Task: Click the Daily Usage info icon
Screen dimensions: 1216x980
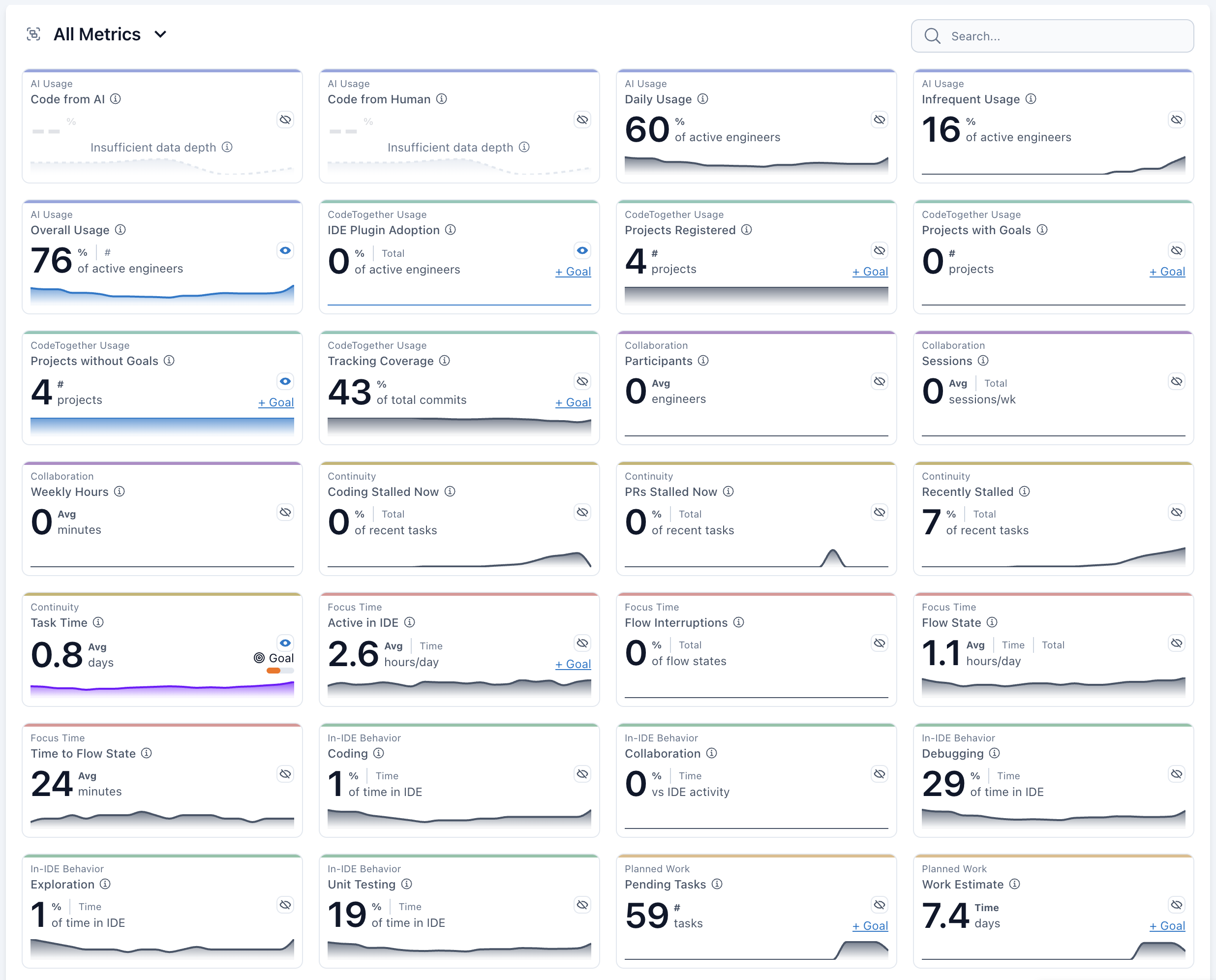Action: click(703, 99)
